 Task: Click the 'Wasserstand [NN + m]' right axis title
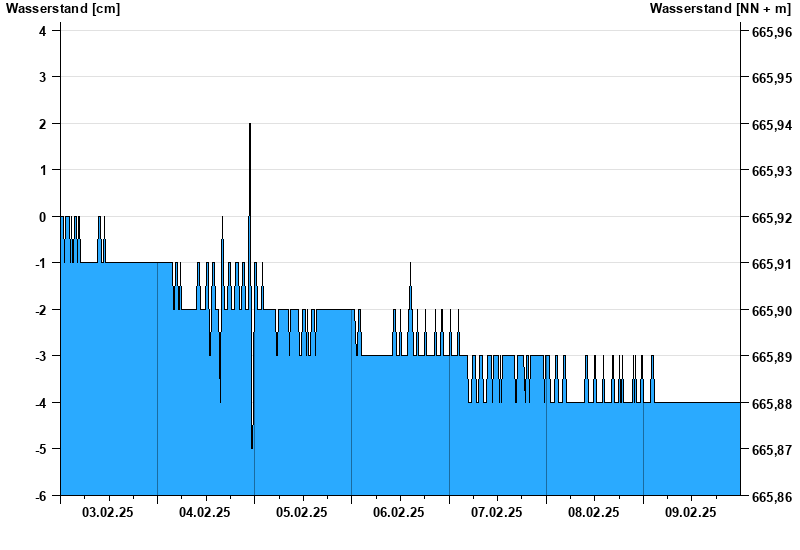pyautogui.click(x=720, y=9)
